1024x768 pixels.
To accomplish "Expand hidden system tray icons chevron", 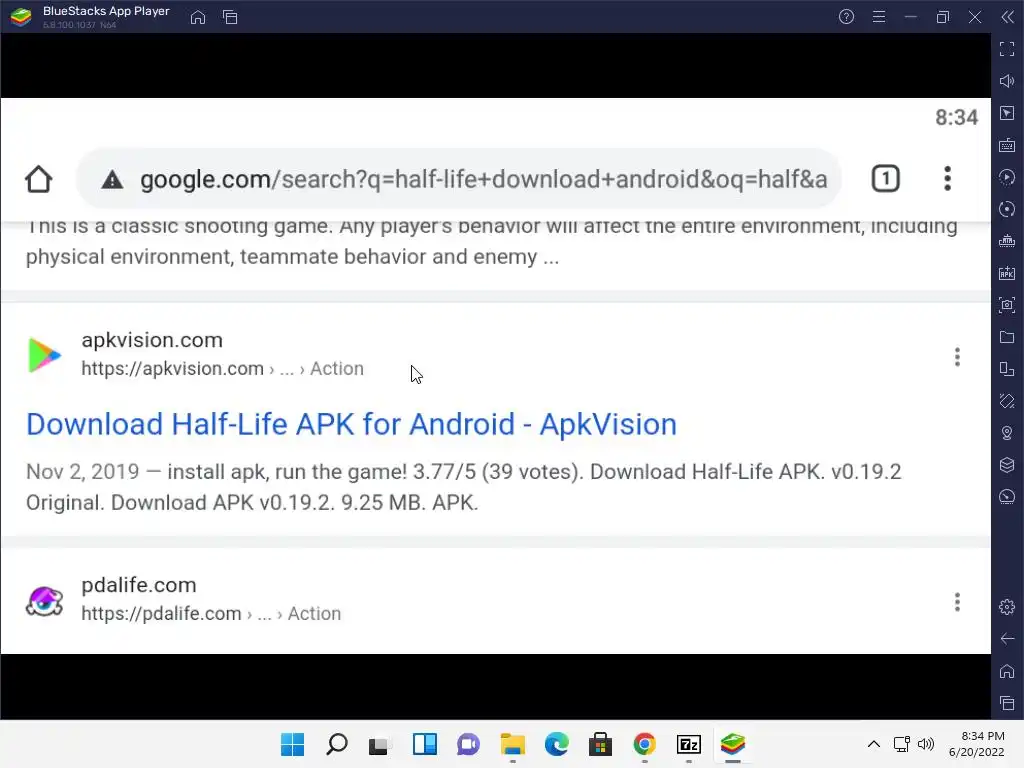I will pyautogui.click(x=874, y=744).
